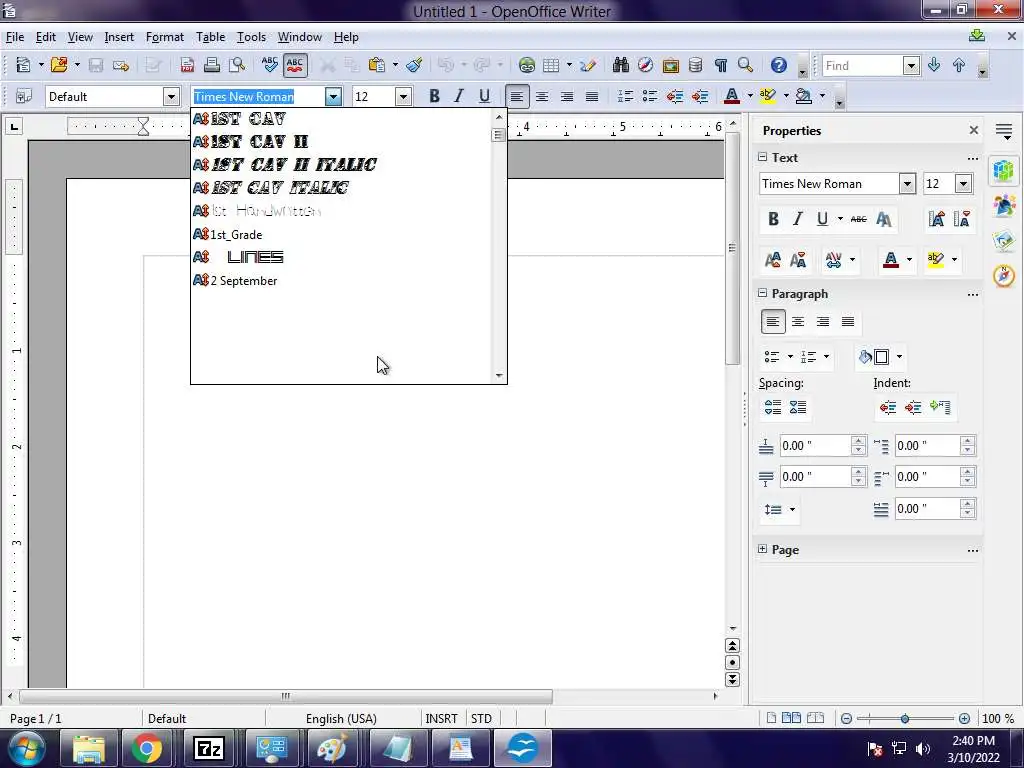This screenshot has width=1024, height=768.
Task: Open Page Preview icon
Action: pos(237,65)
